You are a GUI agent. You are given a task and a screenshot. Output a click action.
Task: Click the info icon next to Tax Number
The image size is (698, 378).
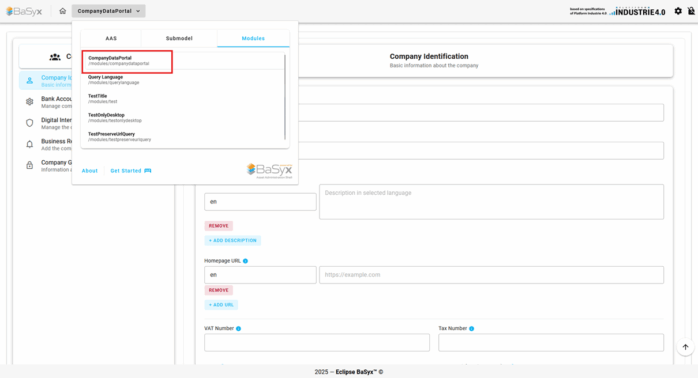(471, 329)
